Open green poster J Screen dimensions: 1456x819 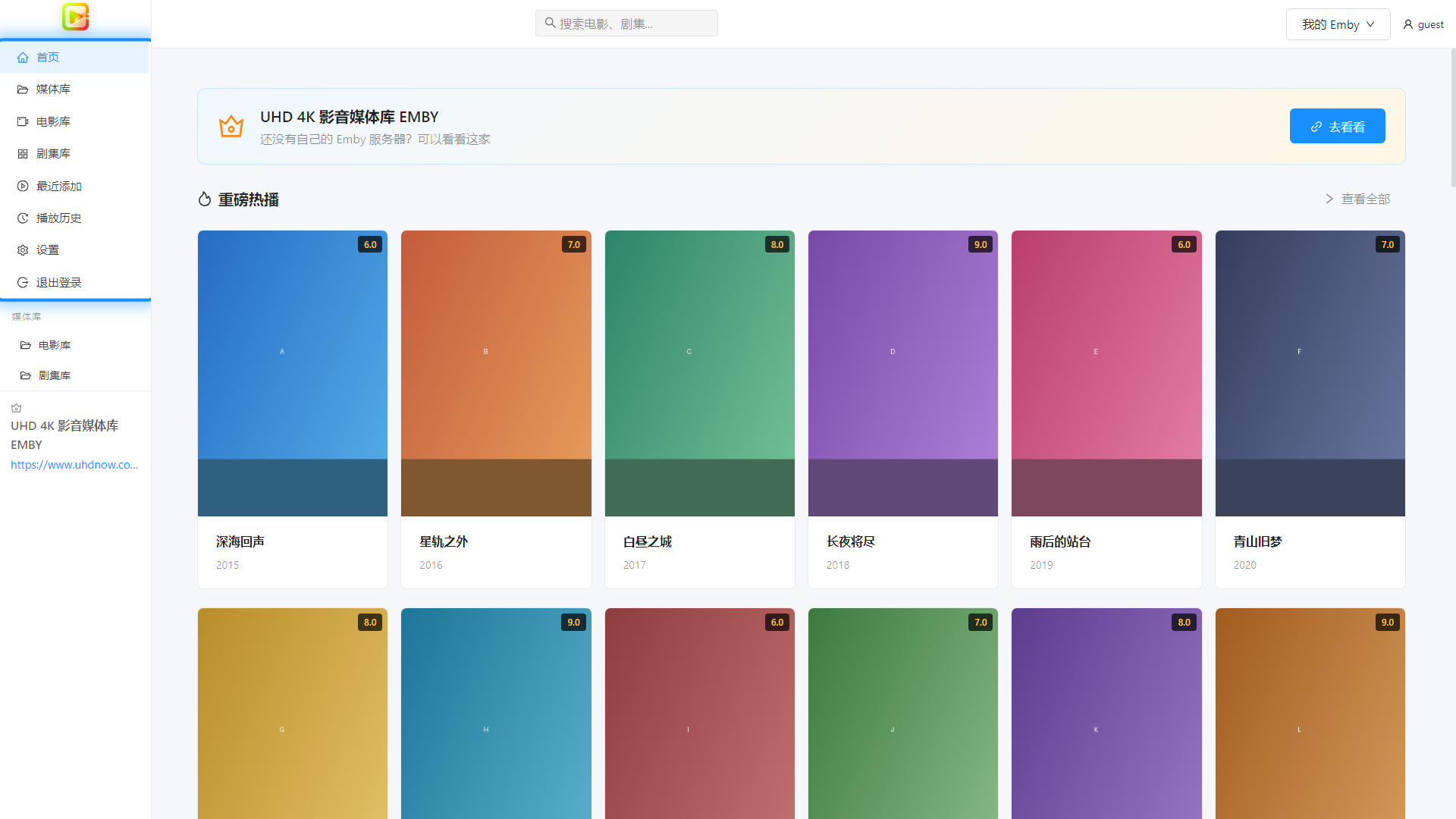tap(903, 713)
